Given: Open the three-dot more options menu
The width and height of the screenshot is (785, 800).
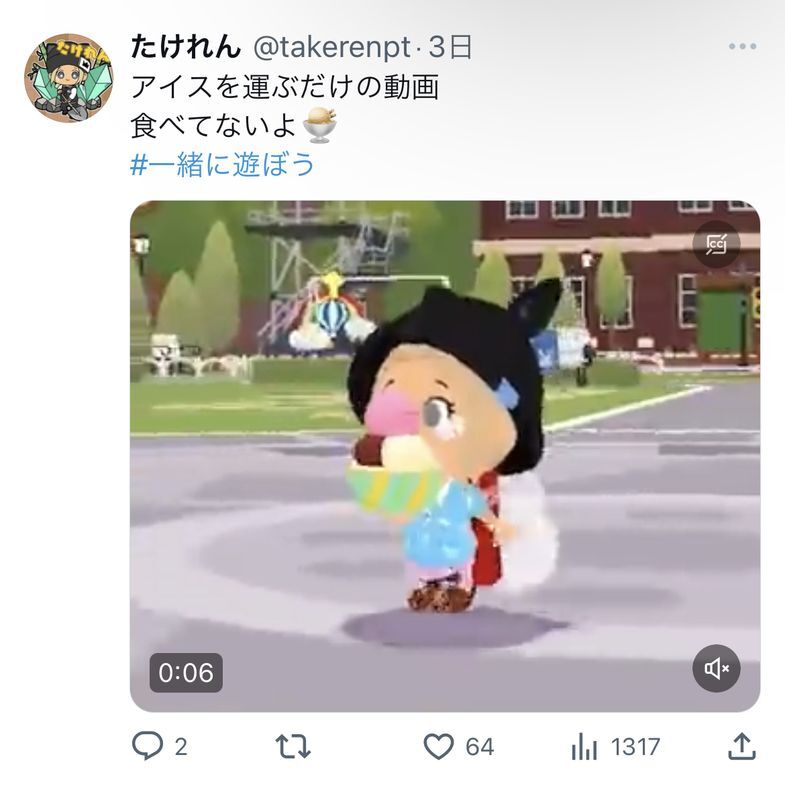Looking at the screenshot, I should tap(742, 46).
